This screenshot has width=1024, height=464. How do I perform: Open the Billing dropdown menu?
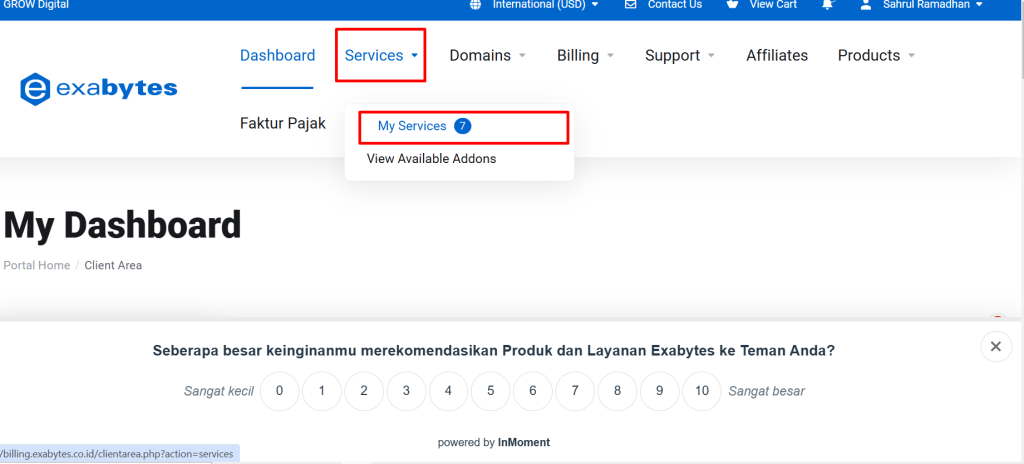point(585,56)
